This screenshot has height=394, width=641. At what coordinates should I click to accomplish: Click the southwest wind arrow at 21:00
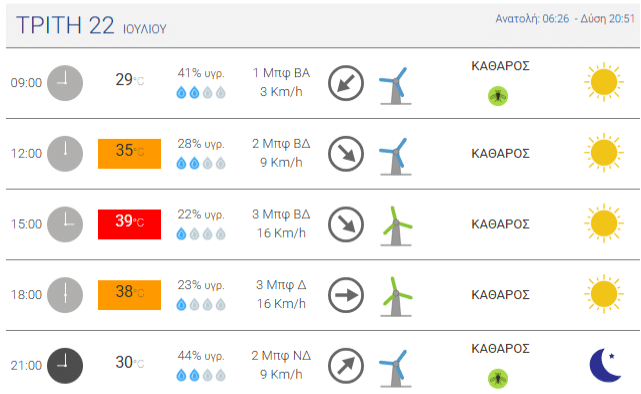[x=346, y=366]
